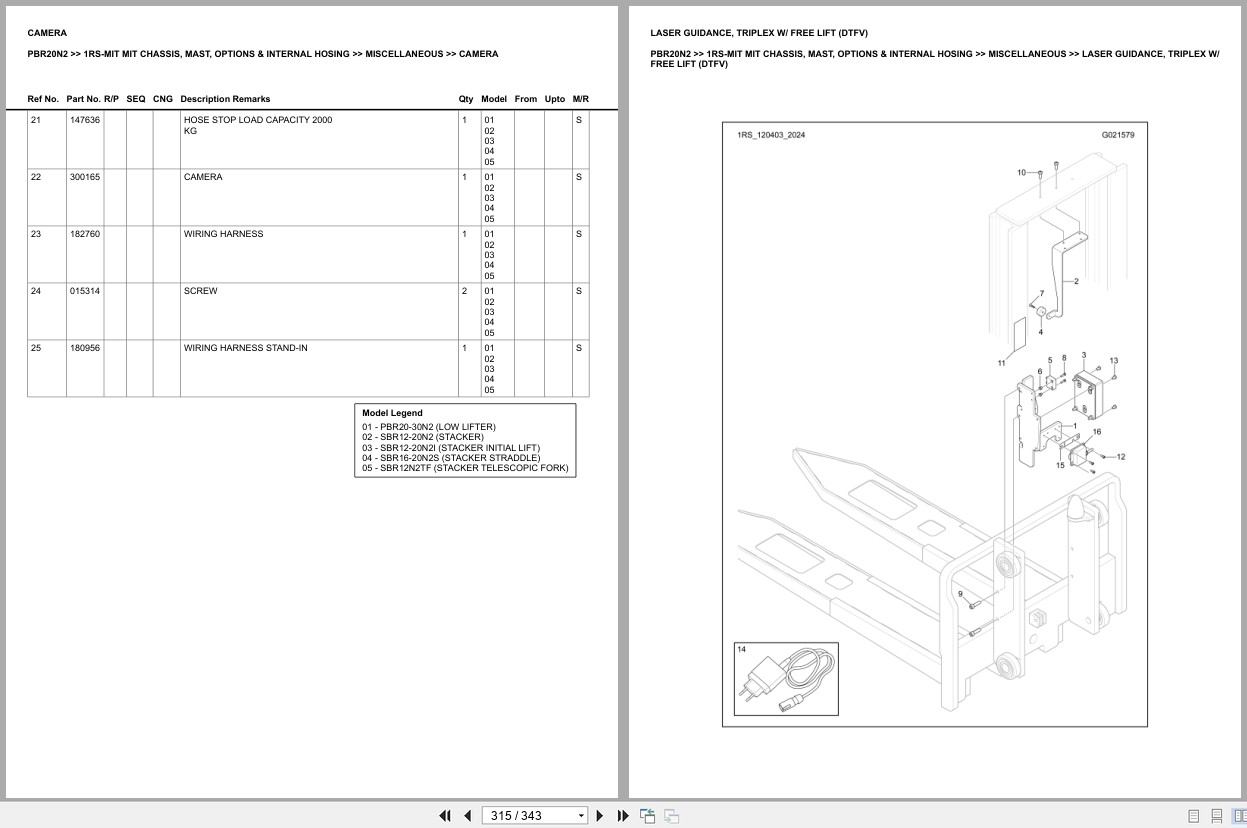The height and width of the screenshot is (828, 1247).
Task: Click the laser guidance exploded diagram
Action: (x=934, y=424)
